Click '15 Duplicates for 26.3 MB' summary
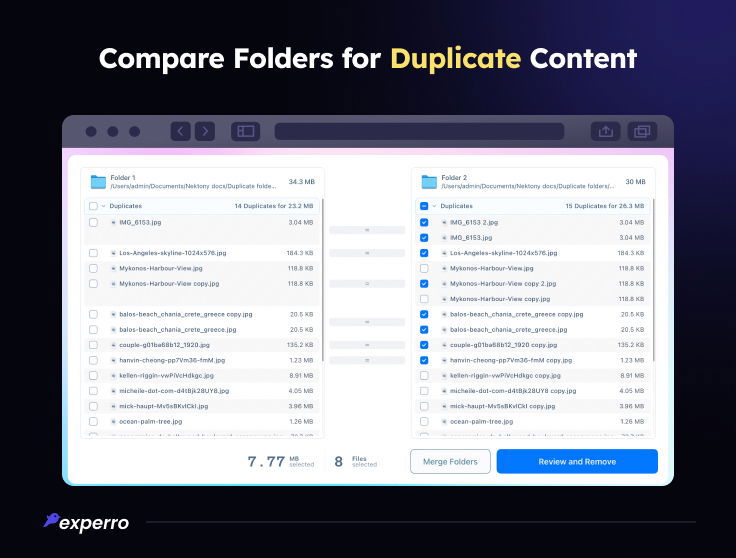 point(605,206)
